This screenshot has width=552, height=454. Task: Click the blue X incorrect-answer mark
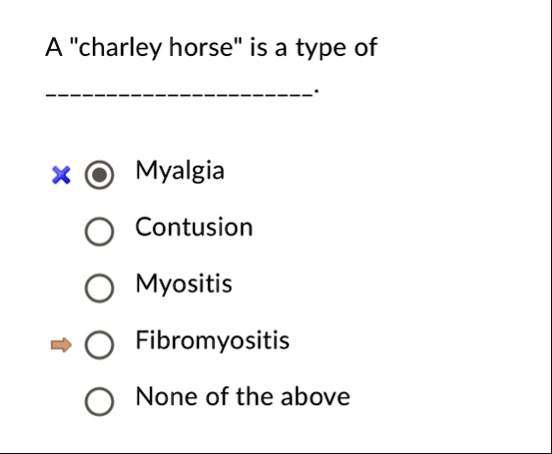click(x=61, y=175)
